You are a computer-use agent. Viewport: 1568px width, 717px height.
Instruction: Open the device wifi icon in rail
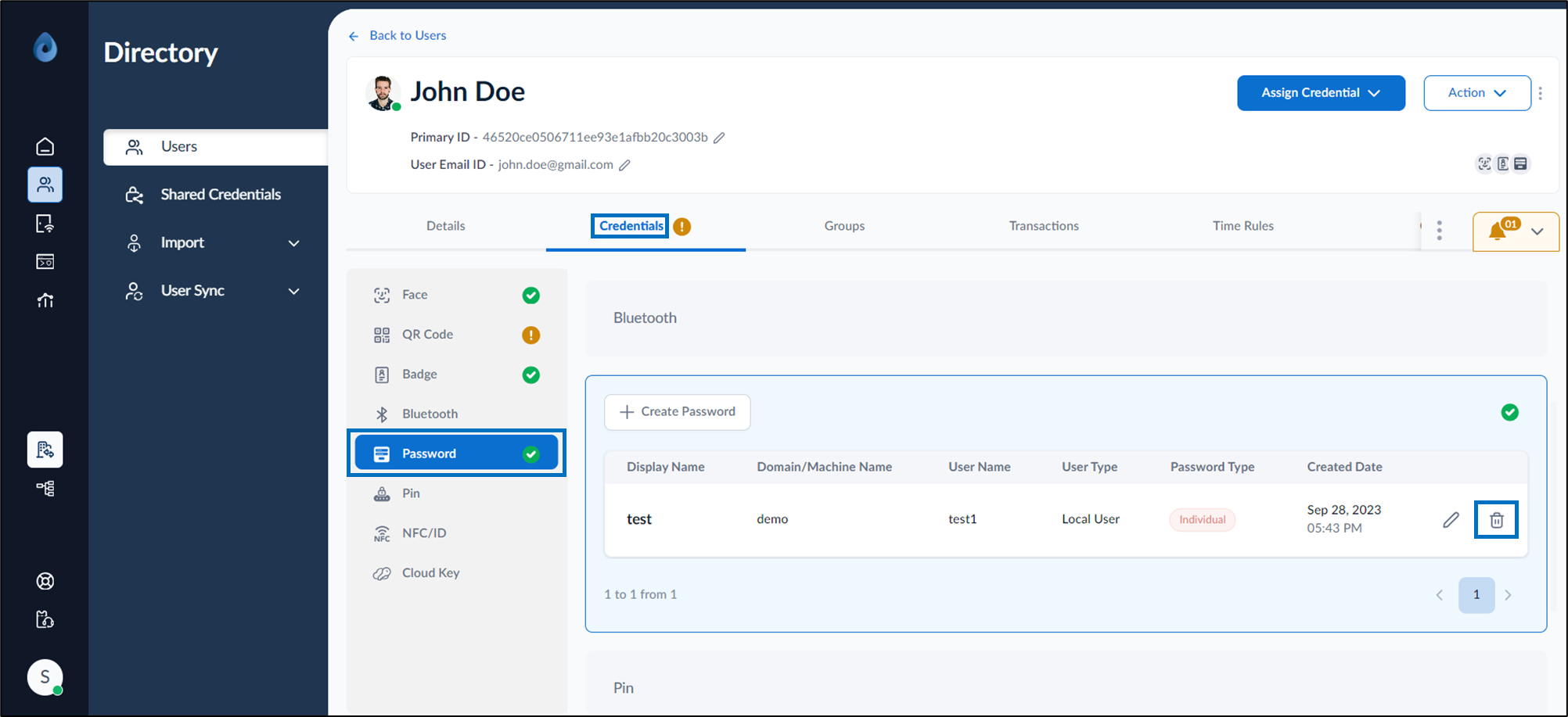[45, 224]
